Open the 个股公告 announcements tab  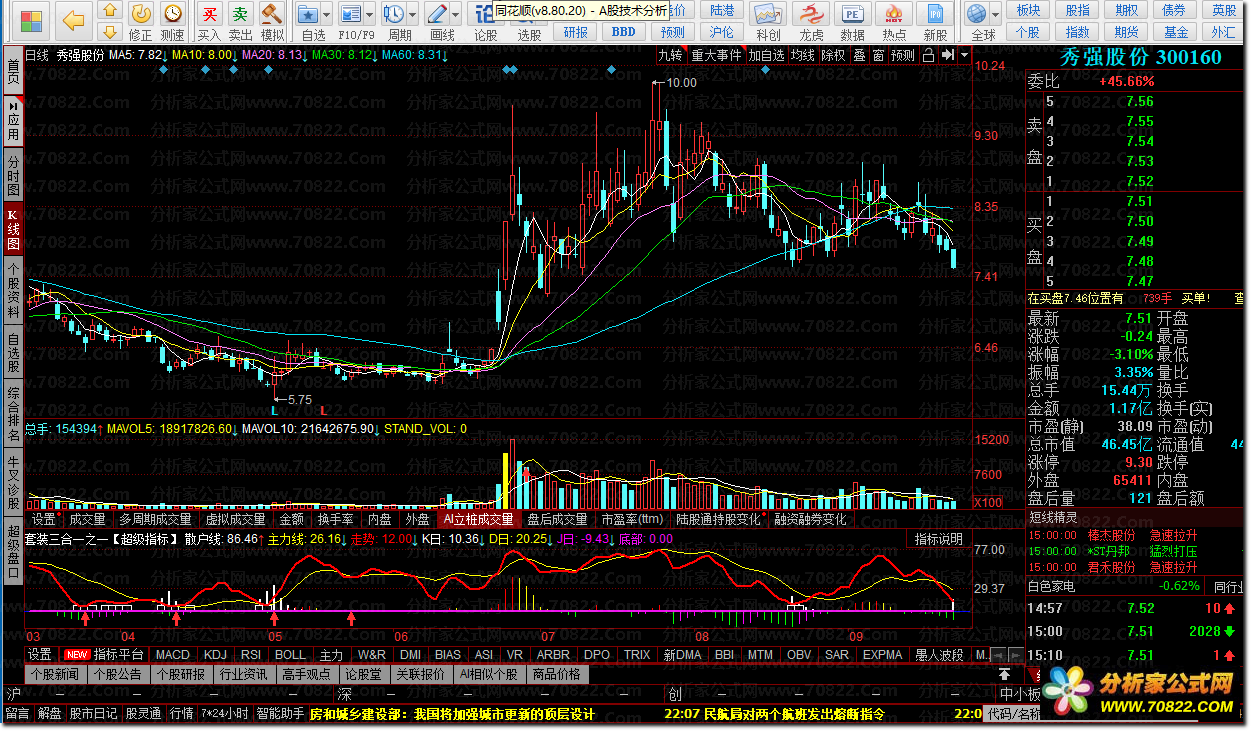coord(117,675)
